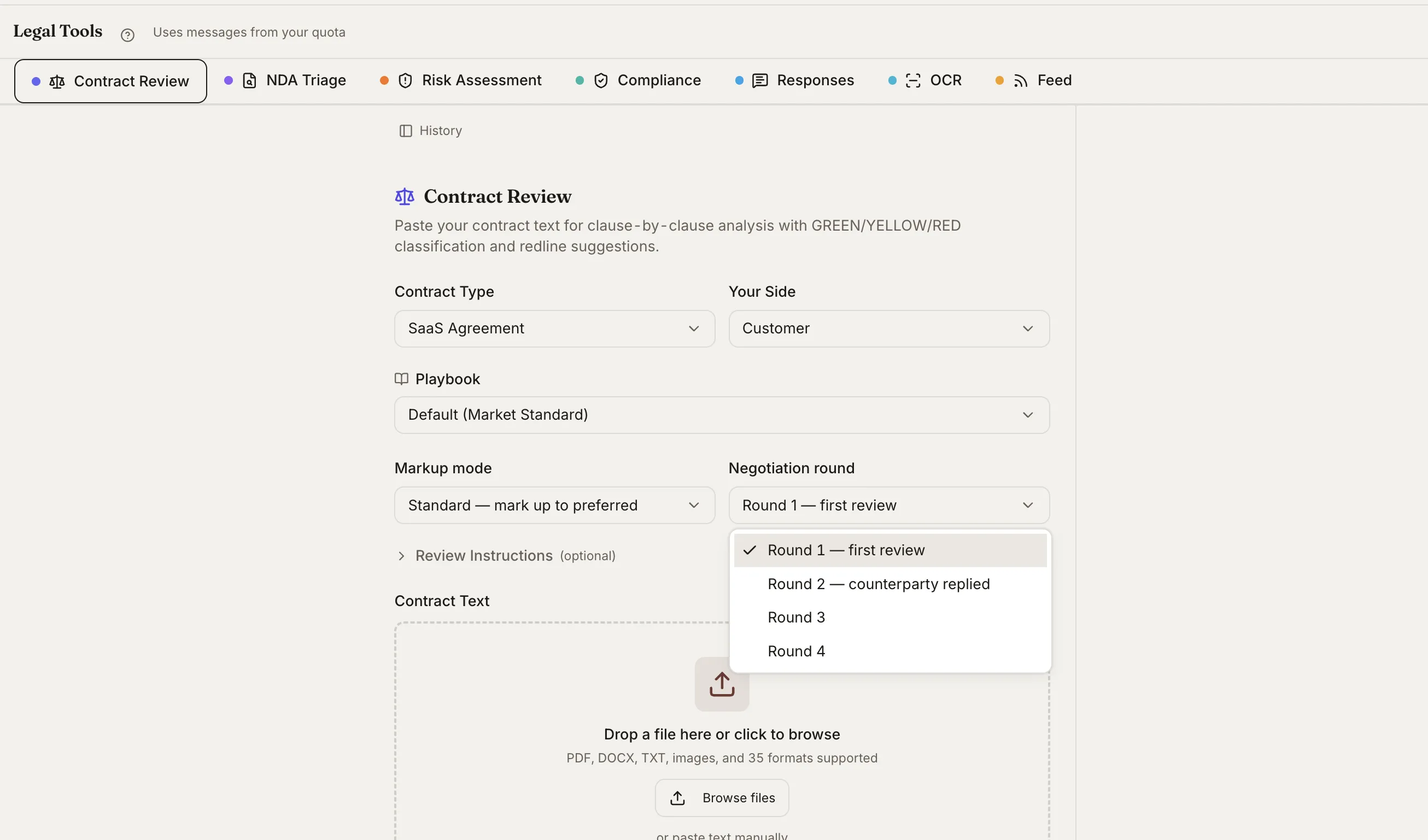Screen dimensions: 1428x840
Task: Click the "Uses messages from your quota" text
Action: [x=249, y=32]
